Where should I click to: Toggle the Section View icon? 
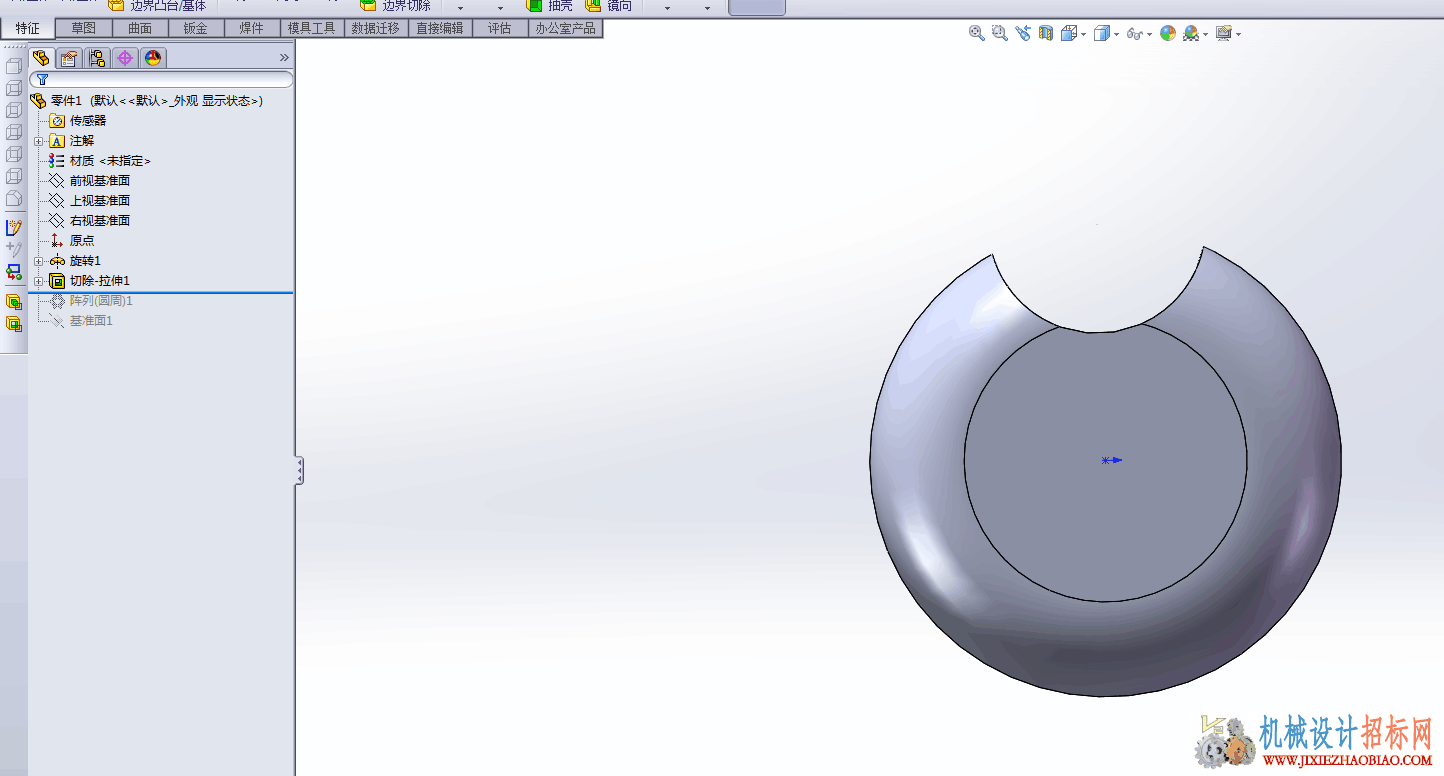point(1046,33)
